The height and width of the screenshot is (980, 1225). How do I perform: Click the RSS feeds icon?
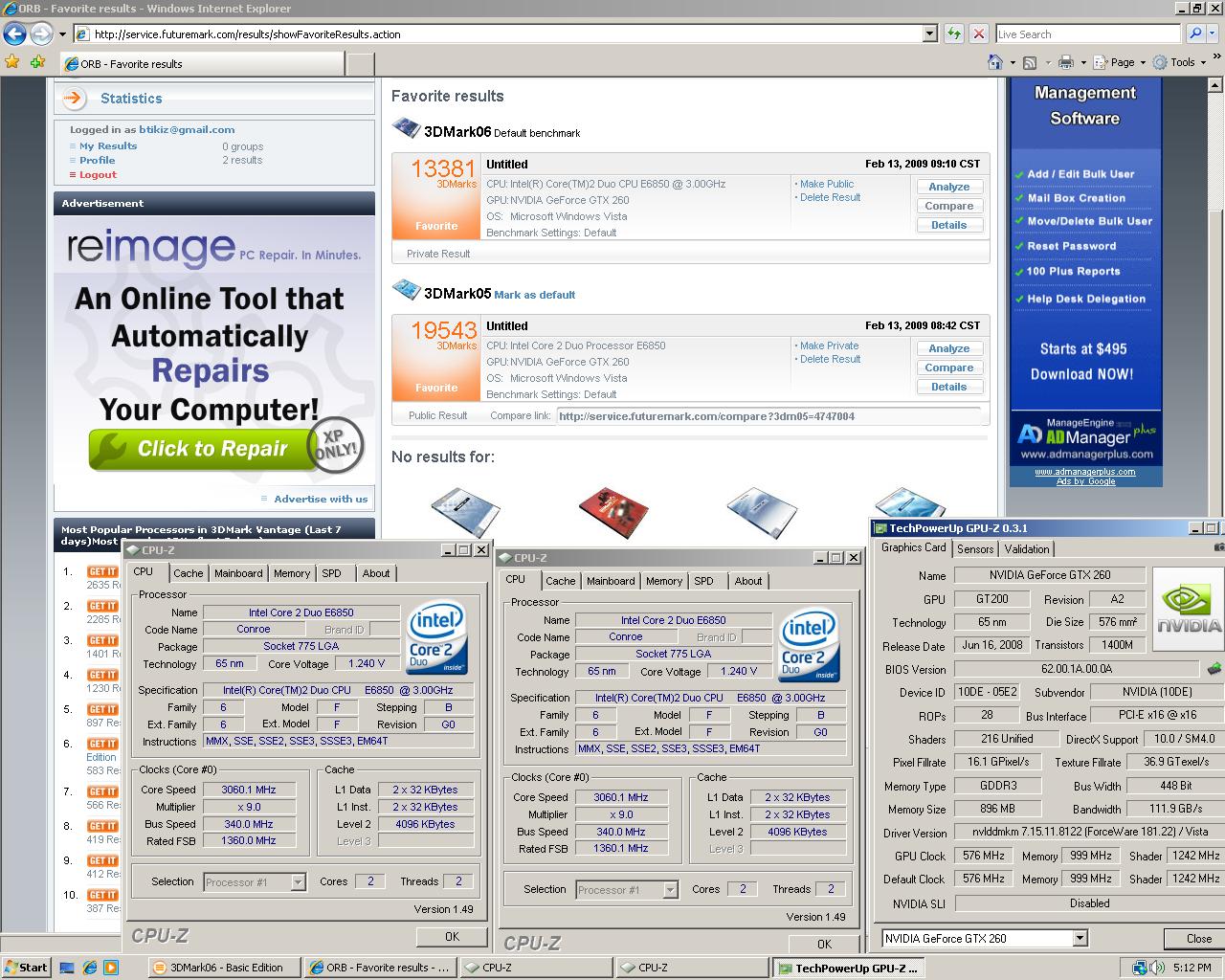coord(1030,62)
